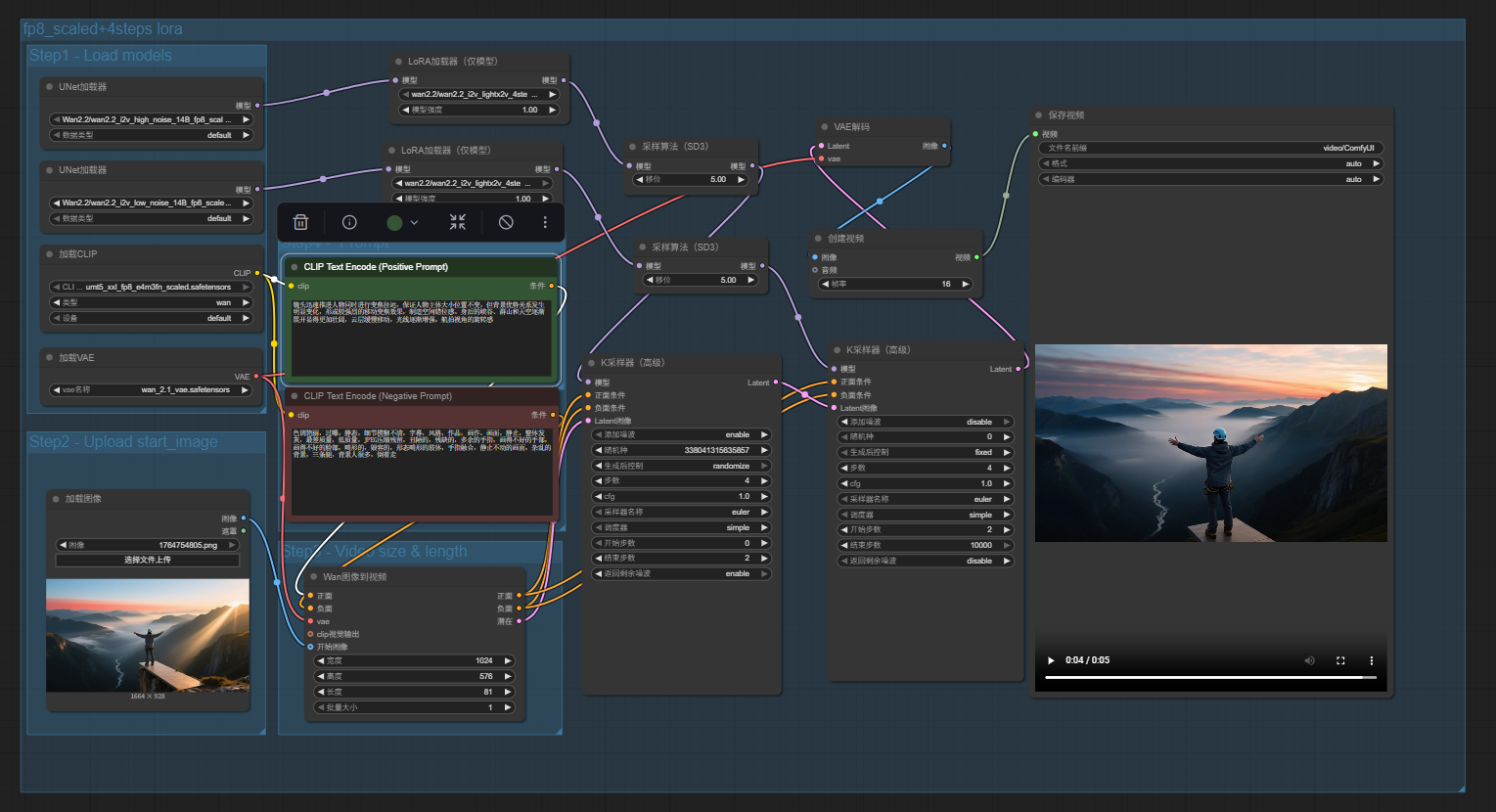Delete selected node with the trash icon
The height and width of the screenshot is (812, 1496).
301,222
